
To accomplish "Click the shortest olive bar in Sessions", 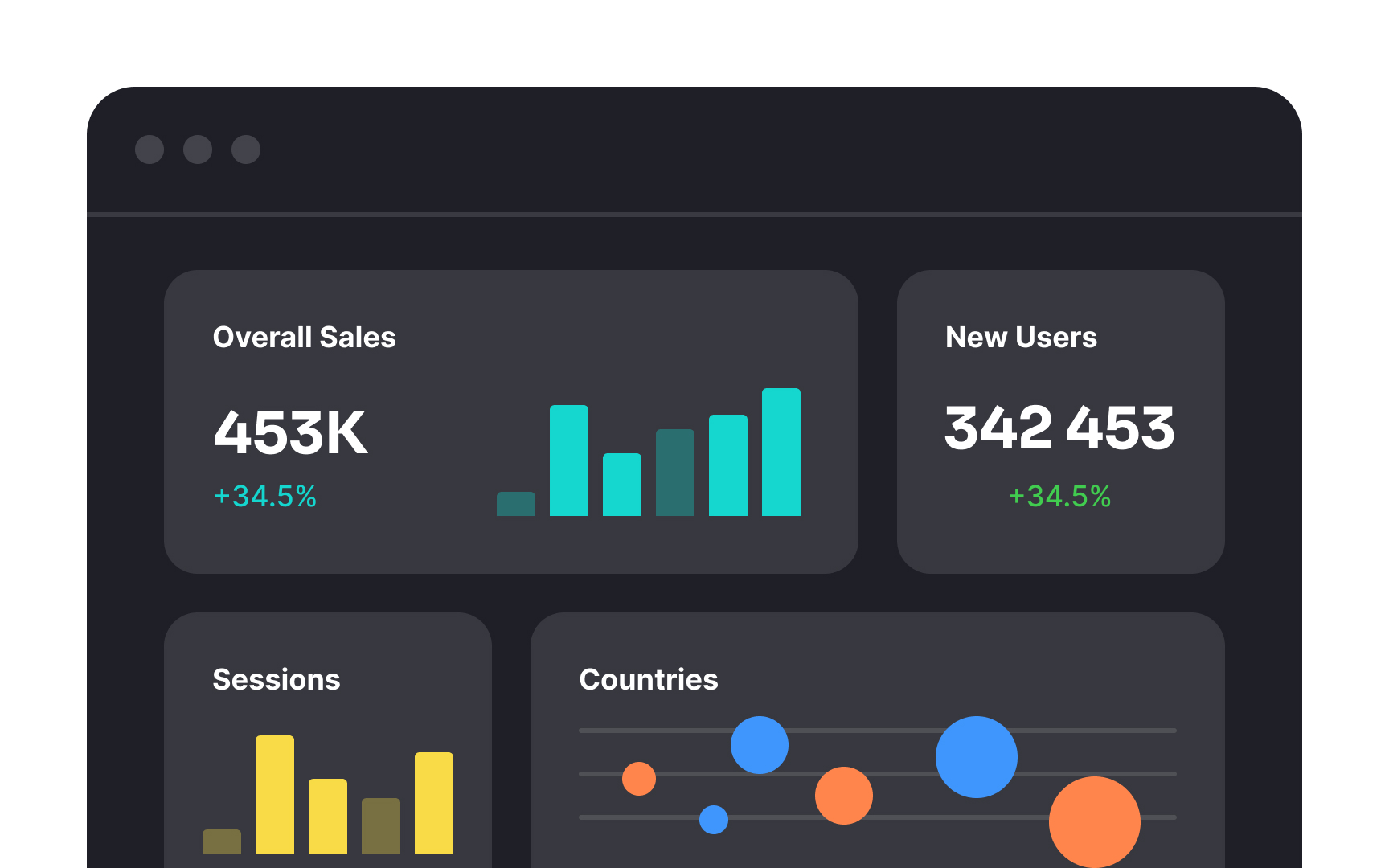I will [222, 841].
